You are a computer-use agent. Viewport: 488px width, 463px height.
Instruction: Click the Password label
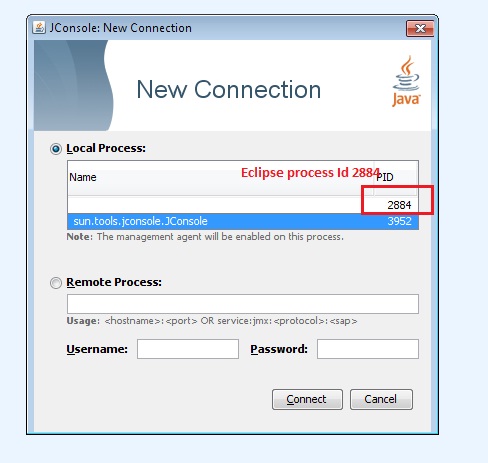click(279, 349)
